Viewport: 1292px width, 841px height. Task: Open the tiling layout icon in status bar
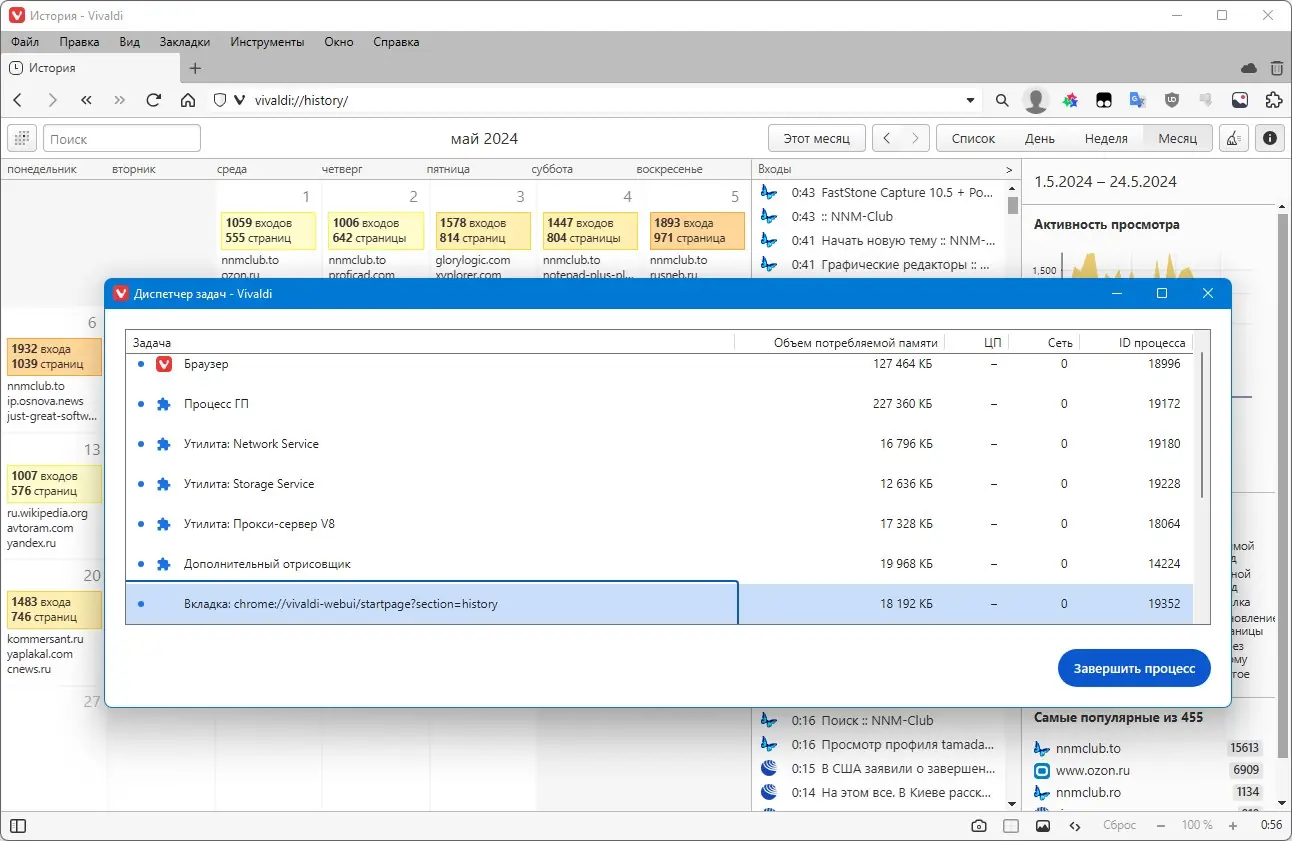pyautogui.click(x=1011, y=825)
